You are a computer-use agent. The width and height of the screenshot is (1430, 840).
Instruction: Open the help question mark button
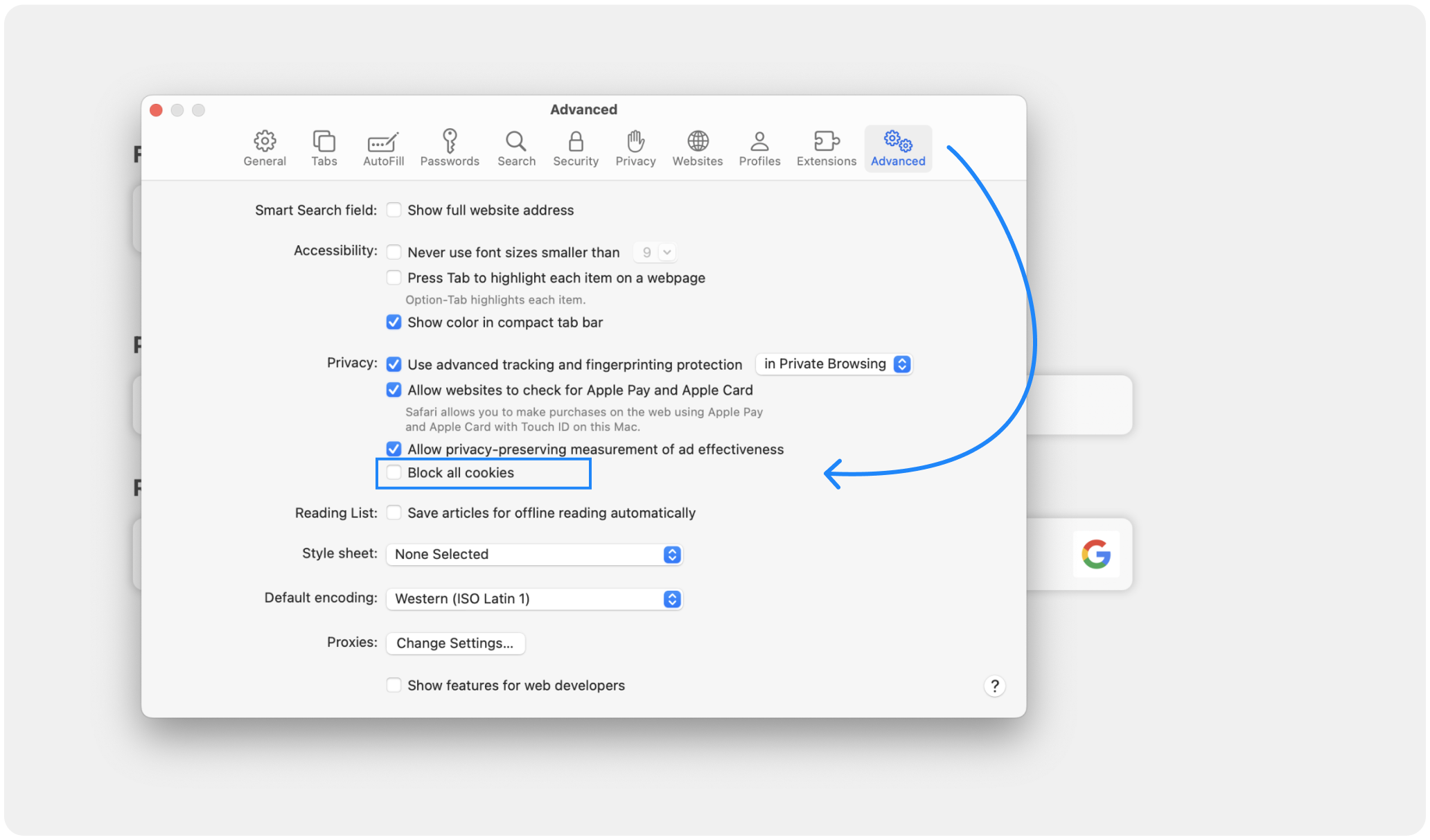[x=994, y=686]
